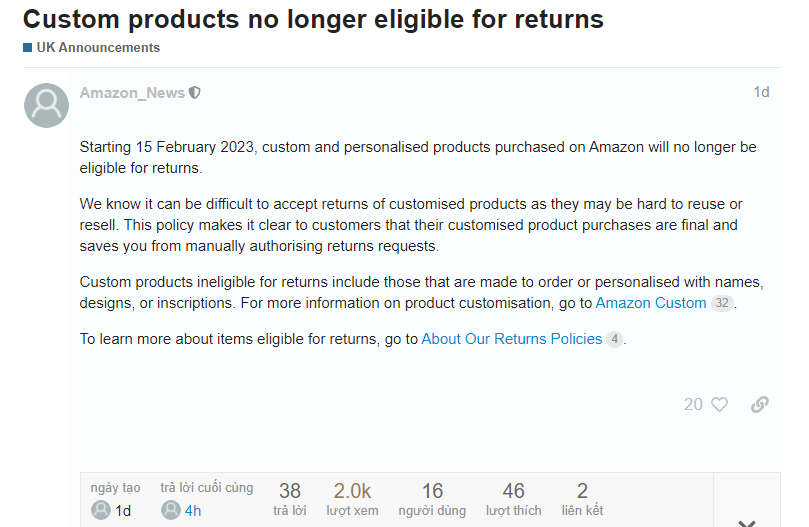The height and width of the screenshot is (527, 809).
Task: Jump to the last reply via 4h link
Action: pos(193,510)
